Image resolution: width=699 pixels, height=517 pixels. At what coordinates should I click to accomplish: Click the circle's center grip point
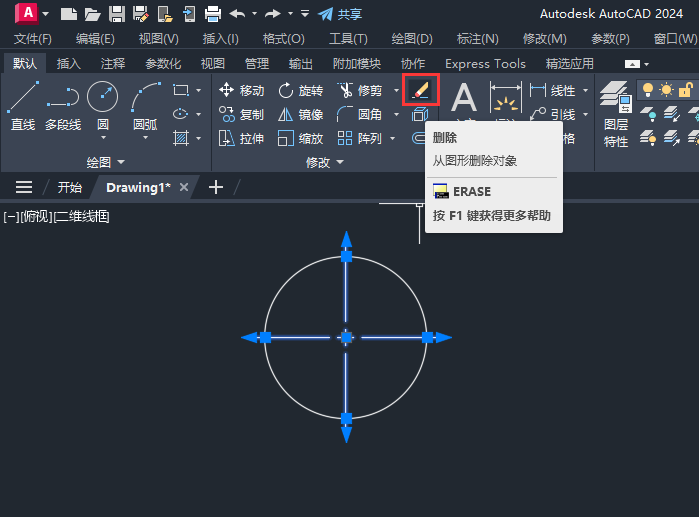346,338
